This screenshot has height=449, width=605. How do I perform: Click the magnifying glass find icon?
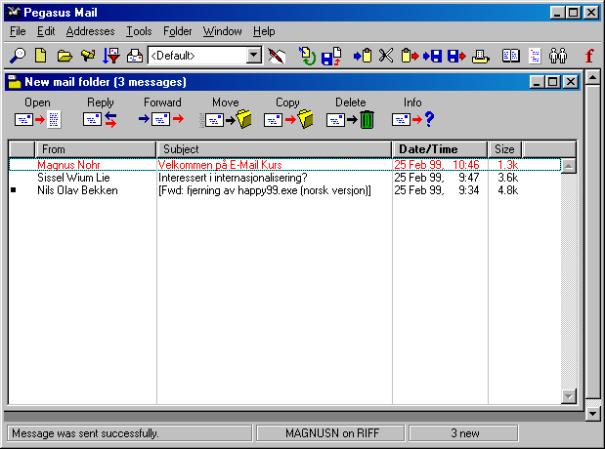click(17, 56)
